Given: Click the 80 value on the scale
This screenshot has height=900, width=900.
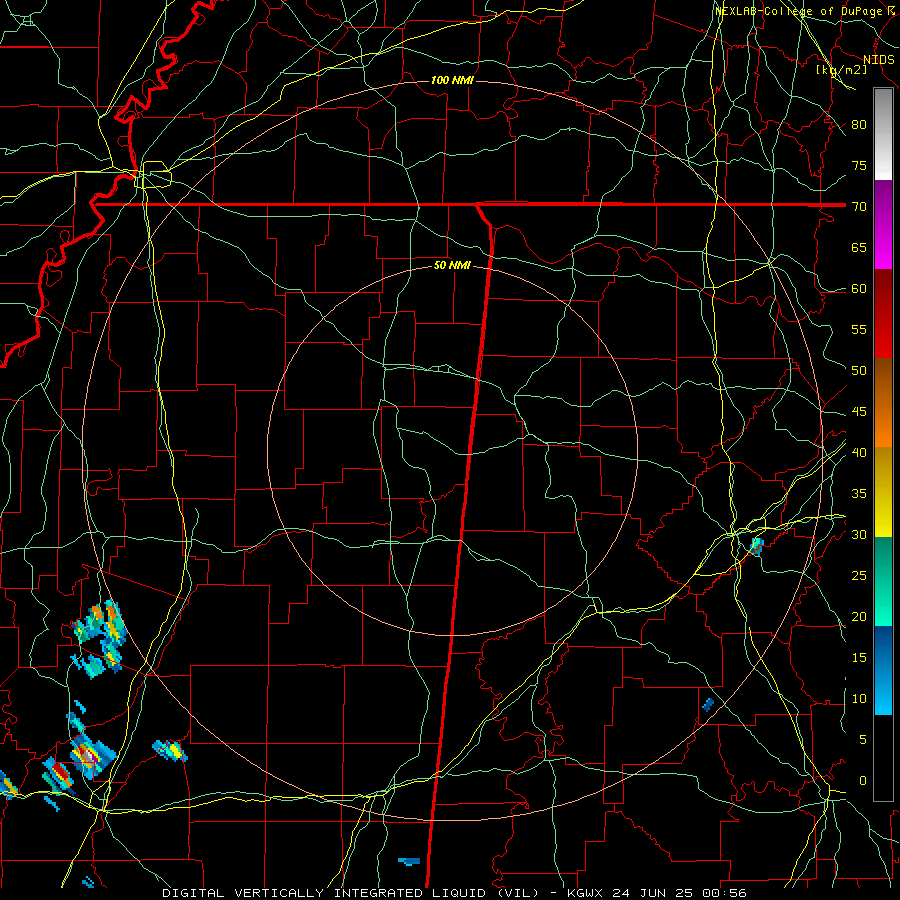Looking at the screenshot, I should click(859, 125).
